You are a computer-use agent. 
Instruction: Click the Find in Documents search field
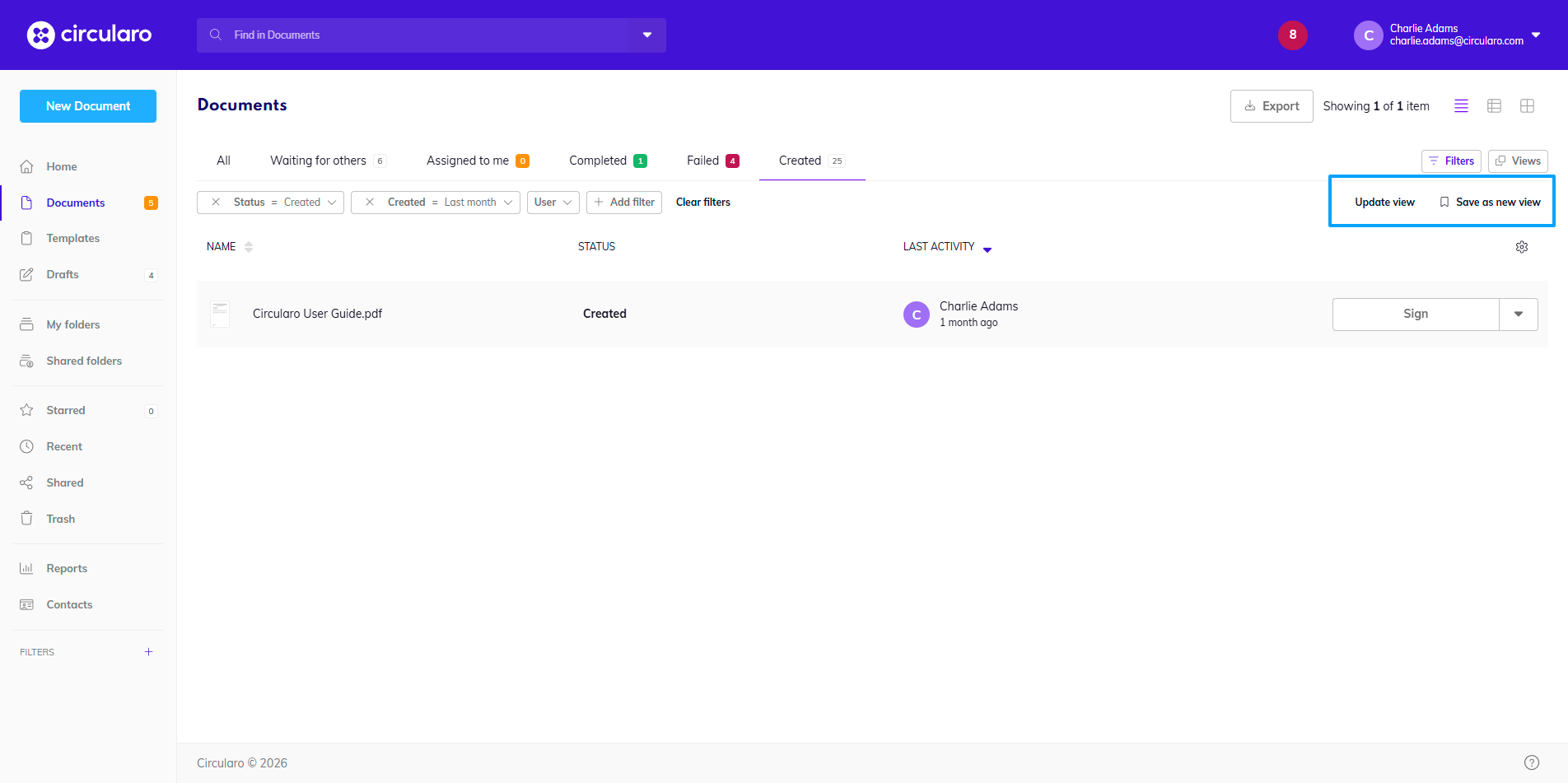[x=412, y=35]
